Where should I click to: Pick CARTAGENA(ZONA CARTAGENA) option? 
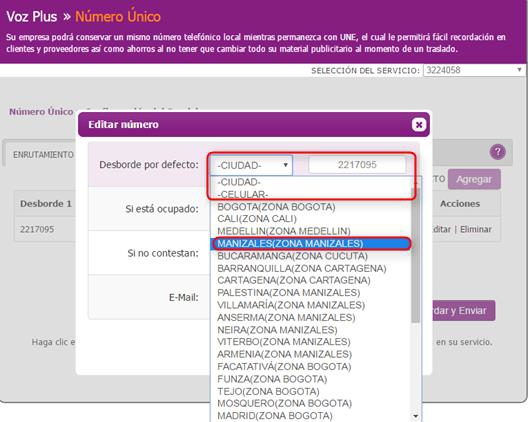(x=311, y=280)
